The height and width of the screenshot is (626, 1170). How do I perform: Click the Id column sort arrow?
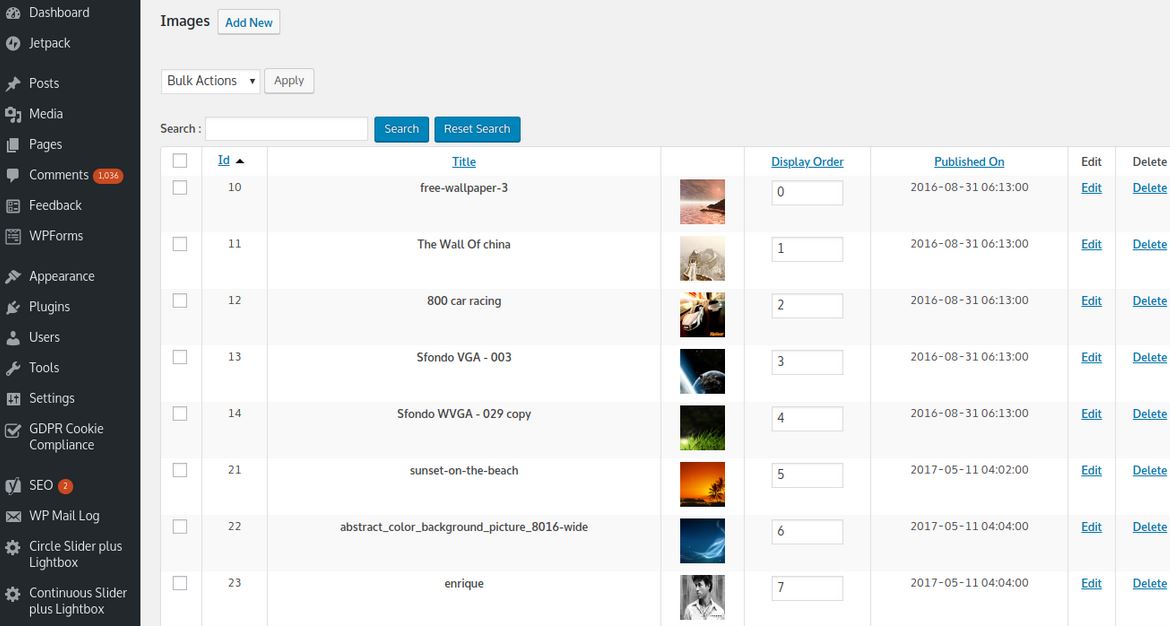[240, 161]
